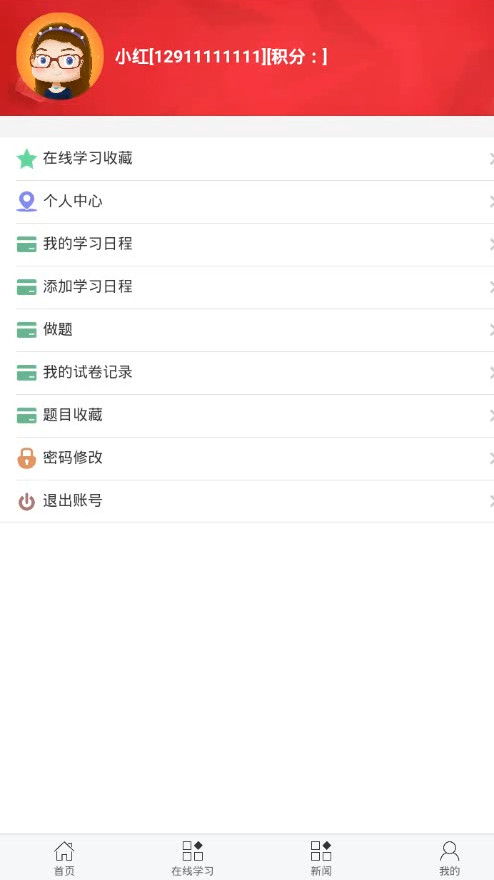This screenshot has height=880, width=494.
Task: Choose 退出账号 to log out
Action: [x=247, y=501]
